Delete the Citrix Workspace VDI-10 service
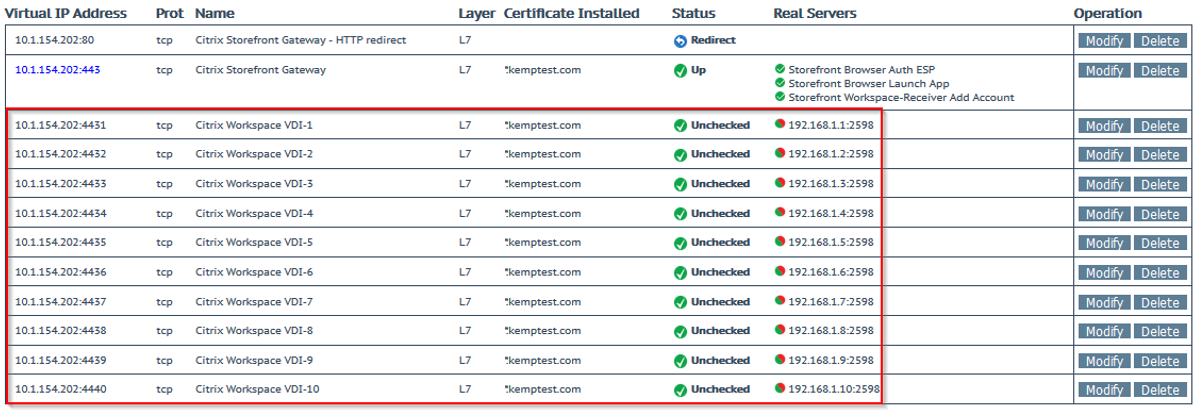Screen dimensions: 1198x411 (1160, 390)
